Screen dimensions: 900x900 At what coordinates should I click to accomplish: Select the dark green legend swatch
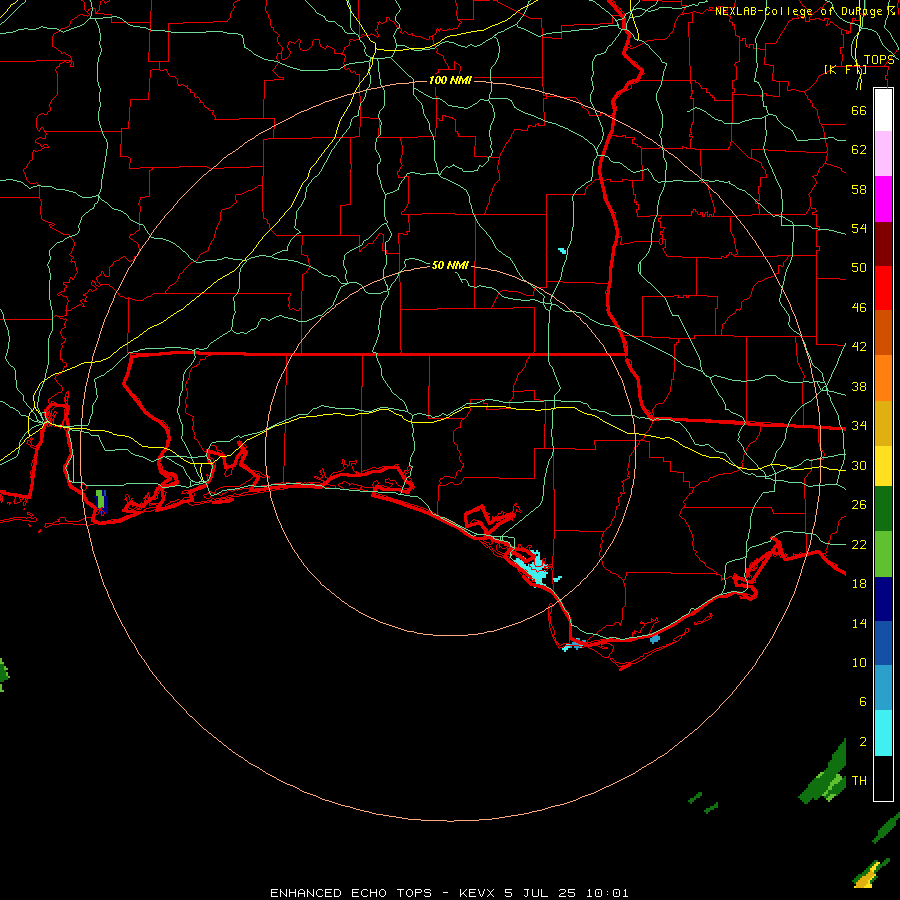(x=883, y=509)
